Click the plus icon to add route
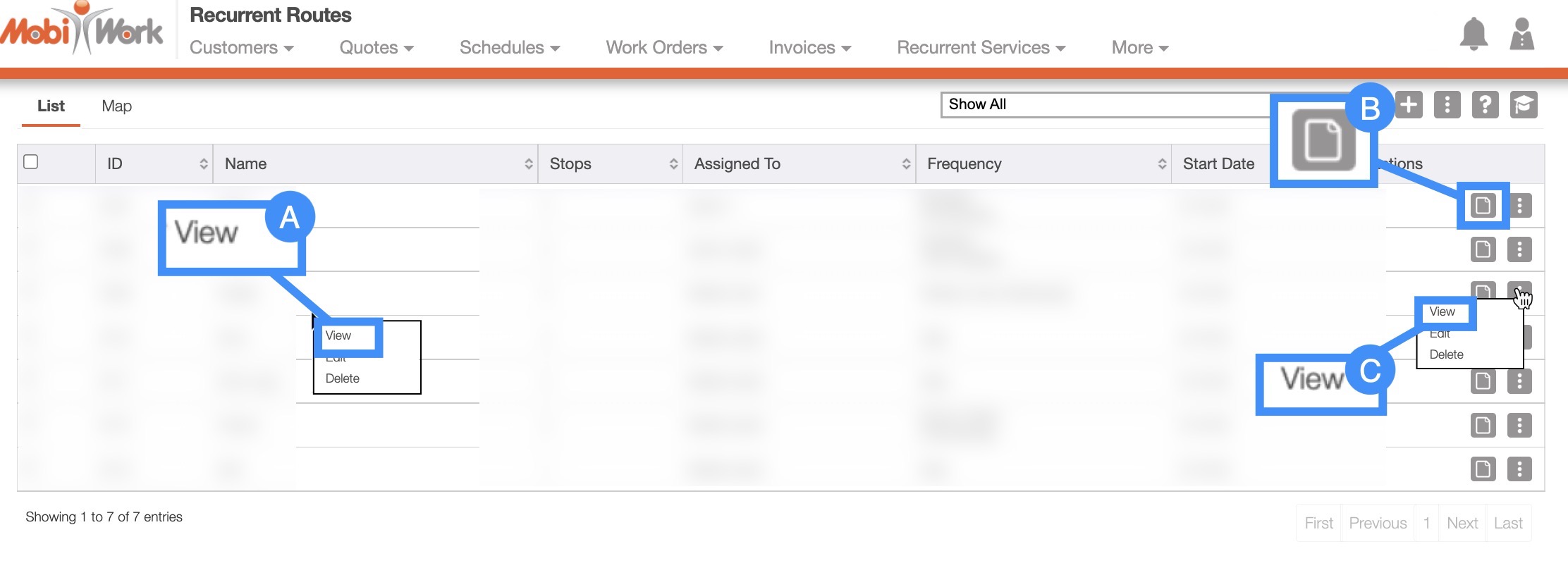Image resolution: width=1568 pixels, height=575 pixels. 1409,105
